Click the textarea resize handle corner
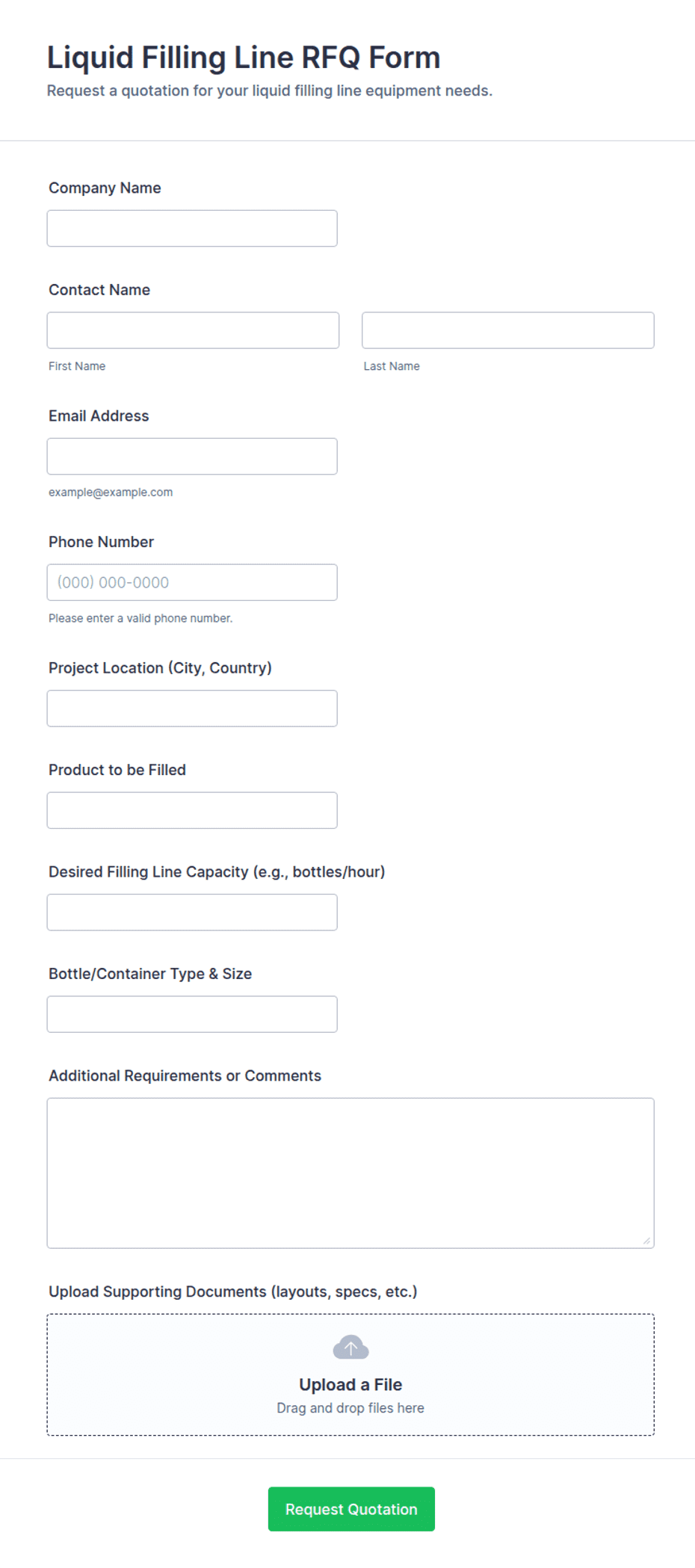The image size is (695, 1568). pos(646,1241)
